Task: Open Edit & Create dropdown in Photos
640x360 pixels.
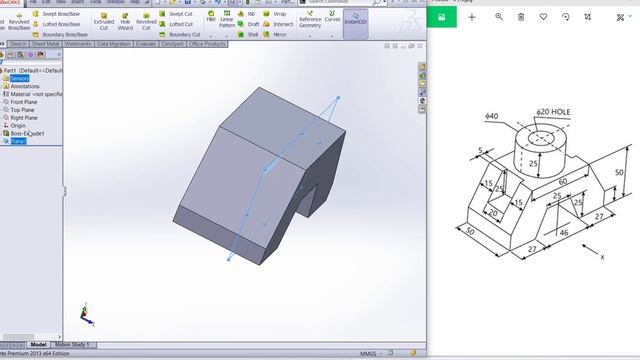Action: coord(624,17)
